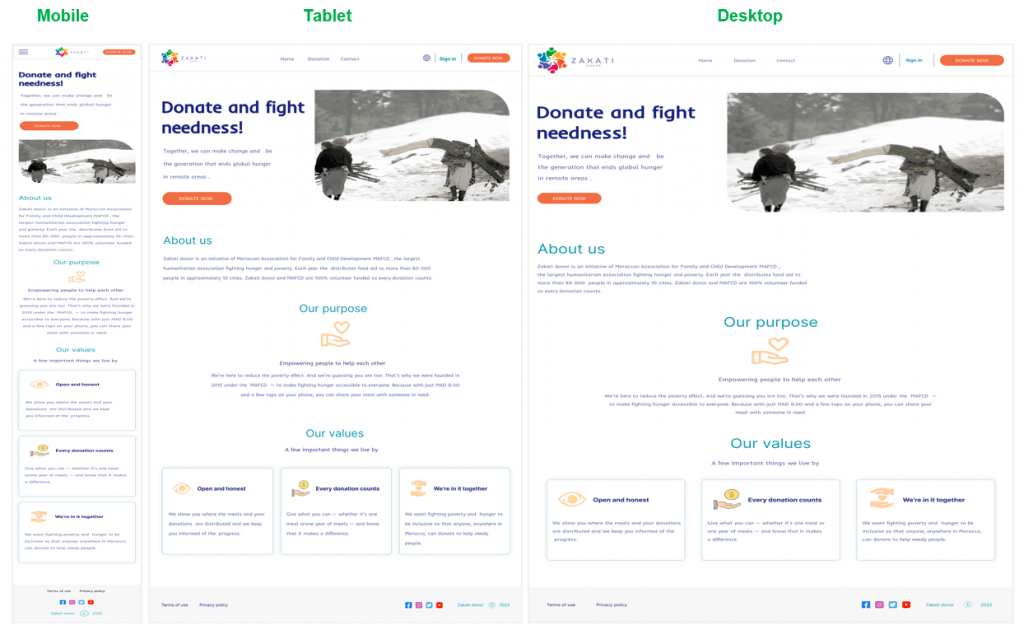Viewport: 1024px width, 630px height.
Task: Open Privacy policy link in tablet footer
Action: click(x=214, y=605)
